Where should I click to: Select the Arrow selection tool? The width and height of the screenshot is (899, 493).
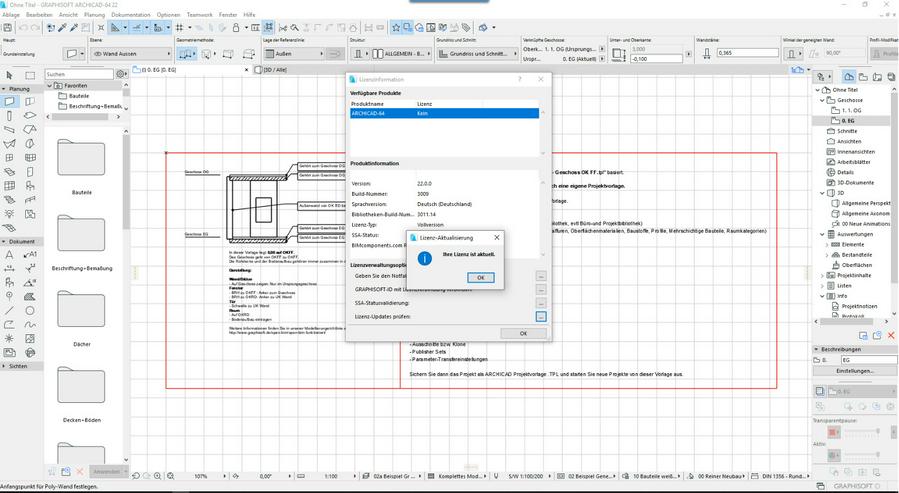[x=9, y=75]
